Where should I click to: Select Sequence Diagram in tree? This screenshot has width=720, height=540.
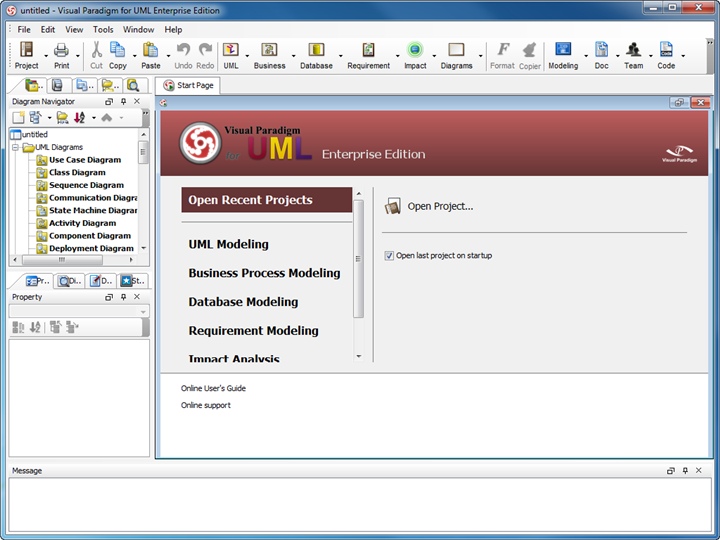(x=86, y=186)
